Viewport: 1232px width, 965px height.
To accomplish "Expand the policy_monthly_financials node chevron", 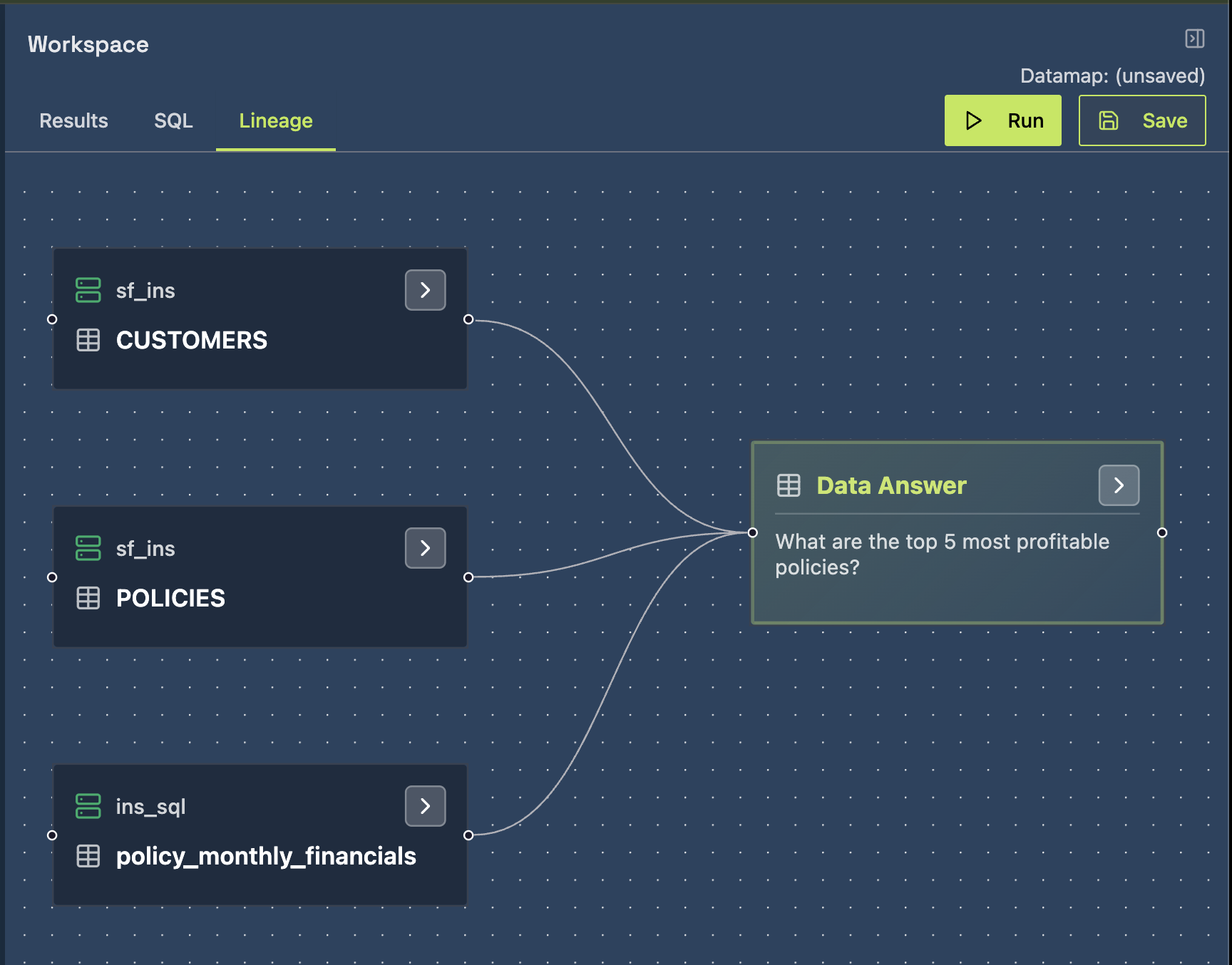I will point(426,806).
